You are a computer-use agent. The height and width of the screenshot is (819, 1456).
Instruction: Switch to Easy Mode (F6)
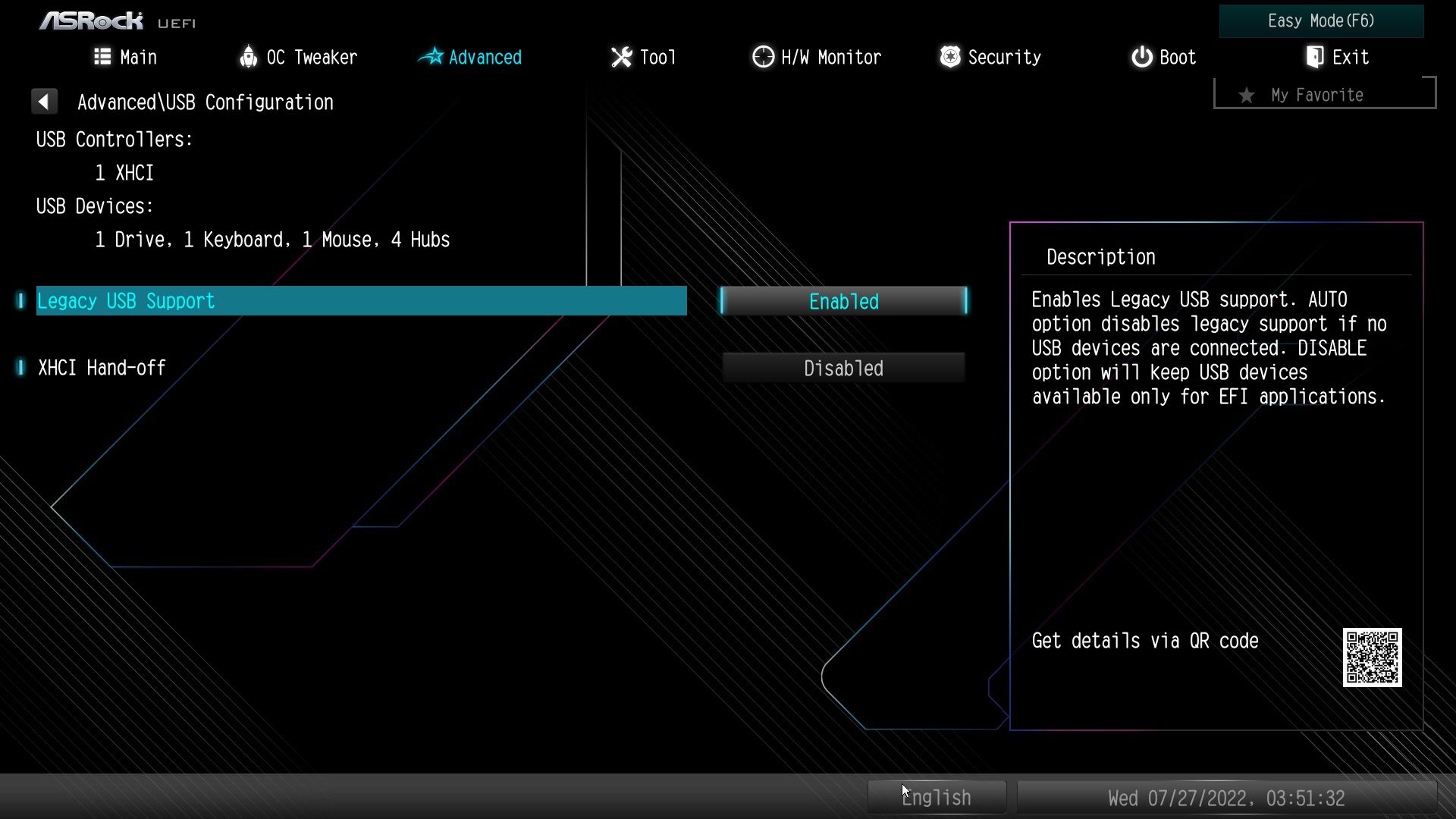click(1321, 21)
